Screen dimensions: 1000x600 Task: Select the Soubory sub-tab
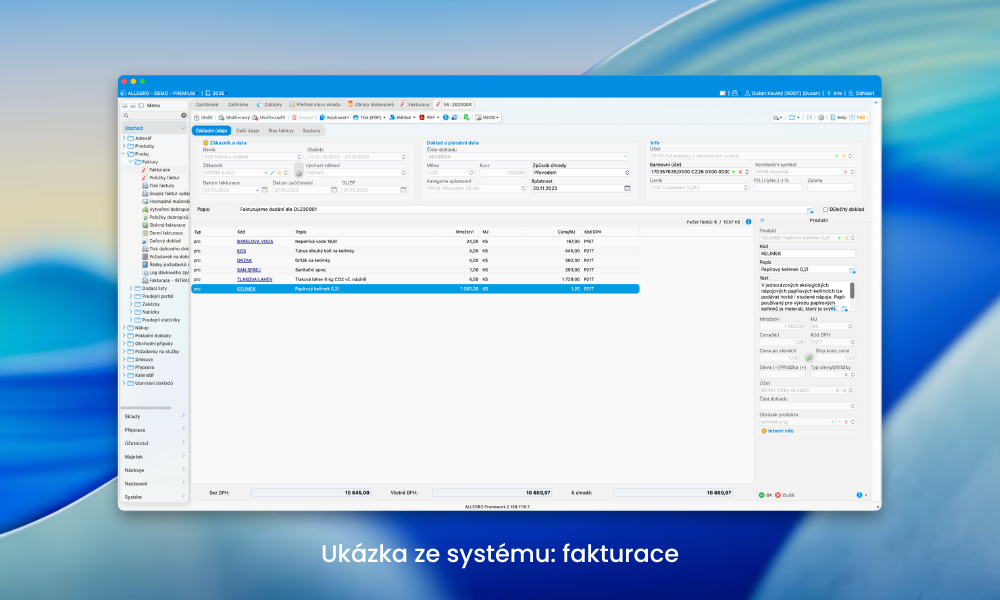tap(312, 131)
